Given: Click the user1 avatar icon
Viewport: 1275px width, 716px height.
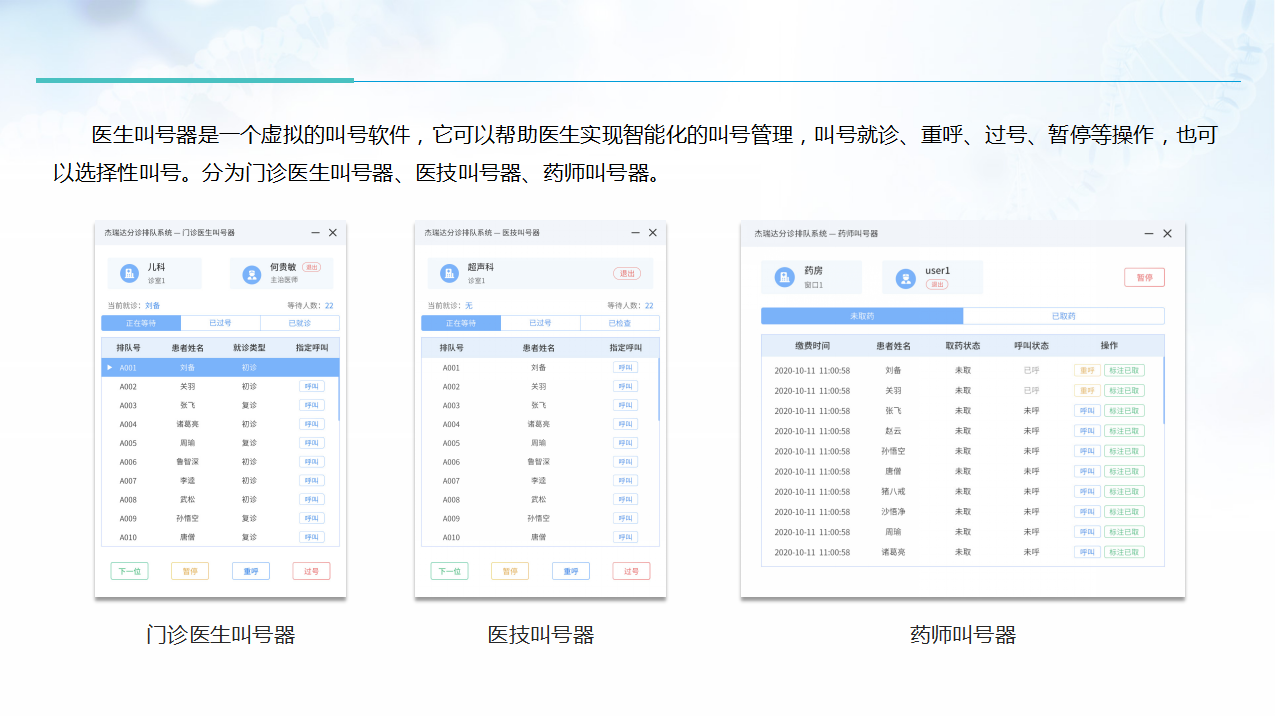Looking at the screenshot, I should coord(905,277).
